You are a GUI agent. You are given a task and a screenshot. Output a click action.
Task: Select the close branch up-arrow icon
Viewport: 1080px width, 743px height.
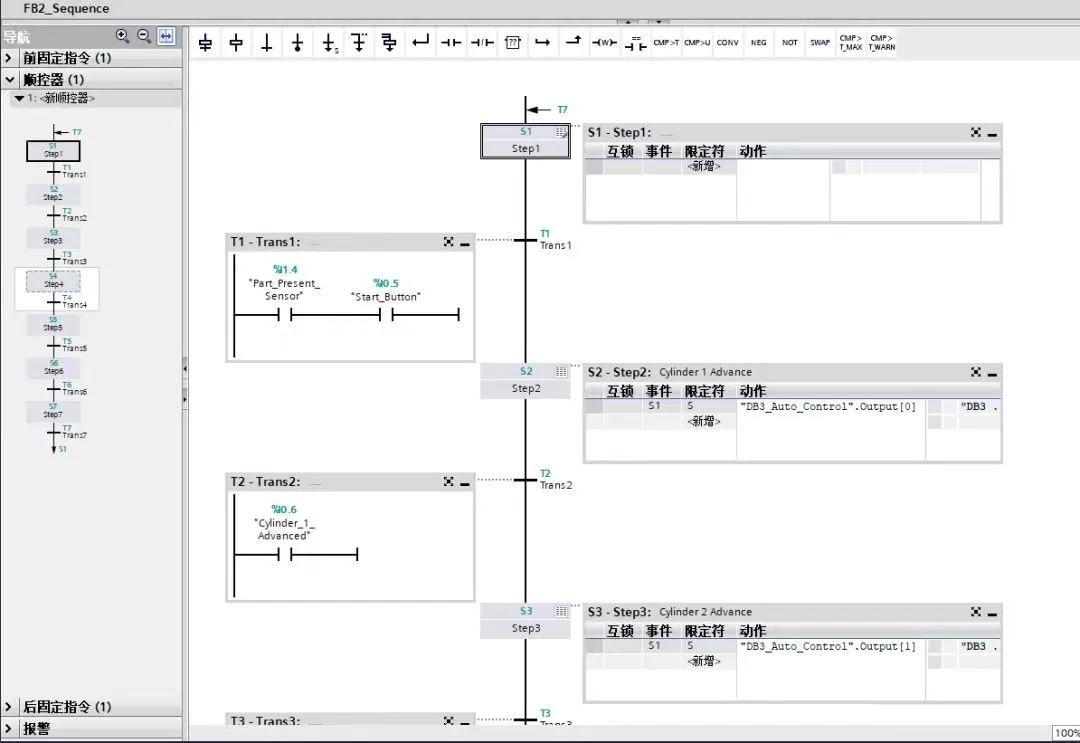click(x=574, y=43)
